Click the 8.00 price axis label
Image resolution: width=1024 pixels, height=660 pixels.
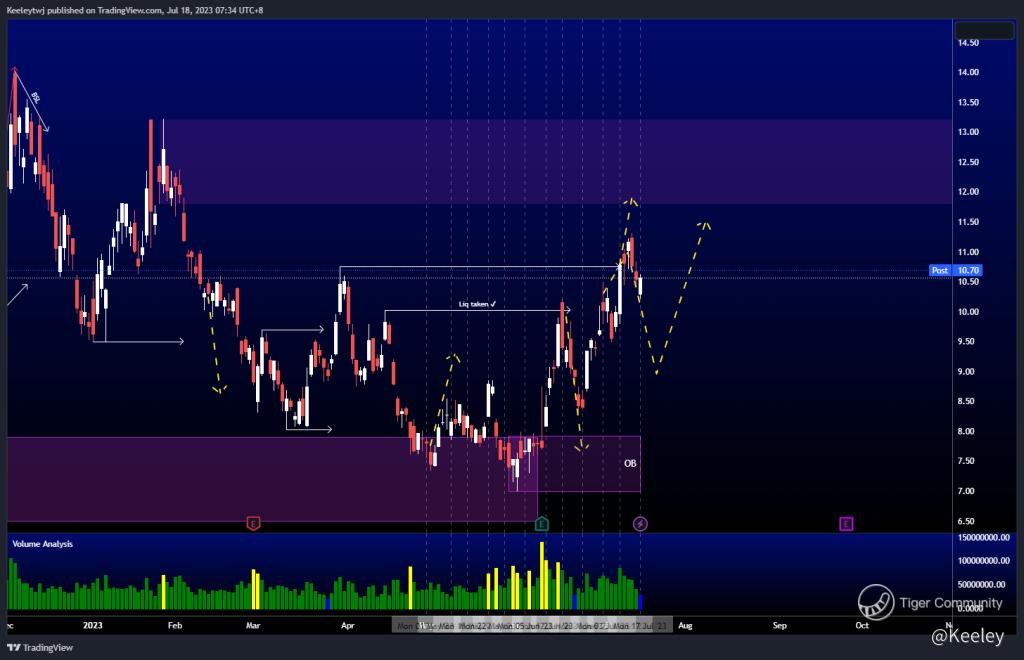pos(968,432)
